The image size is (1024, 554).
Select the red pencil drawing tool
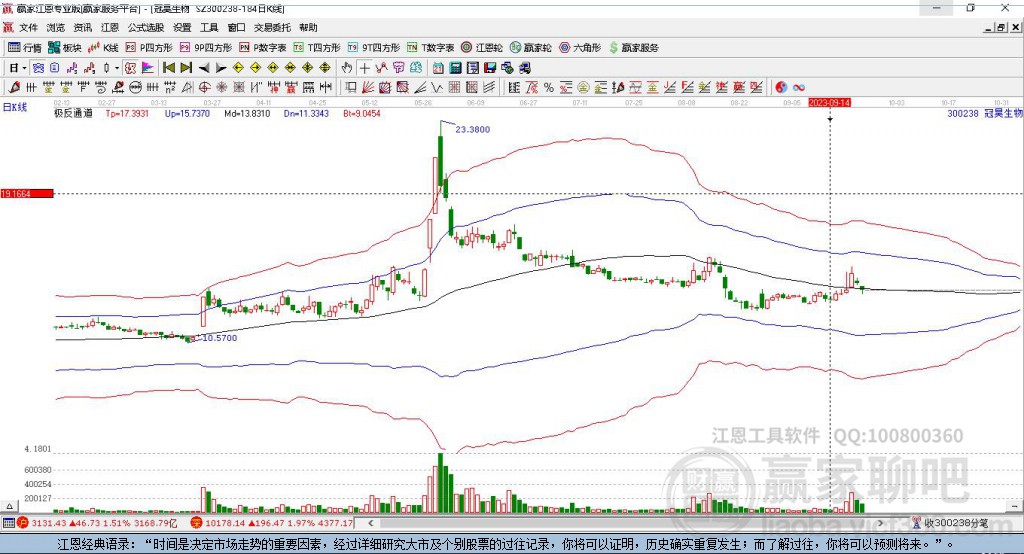(14, 87)
